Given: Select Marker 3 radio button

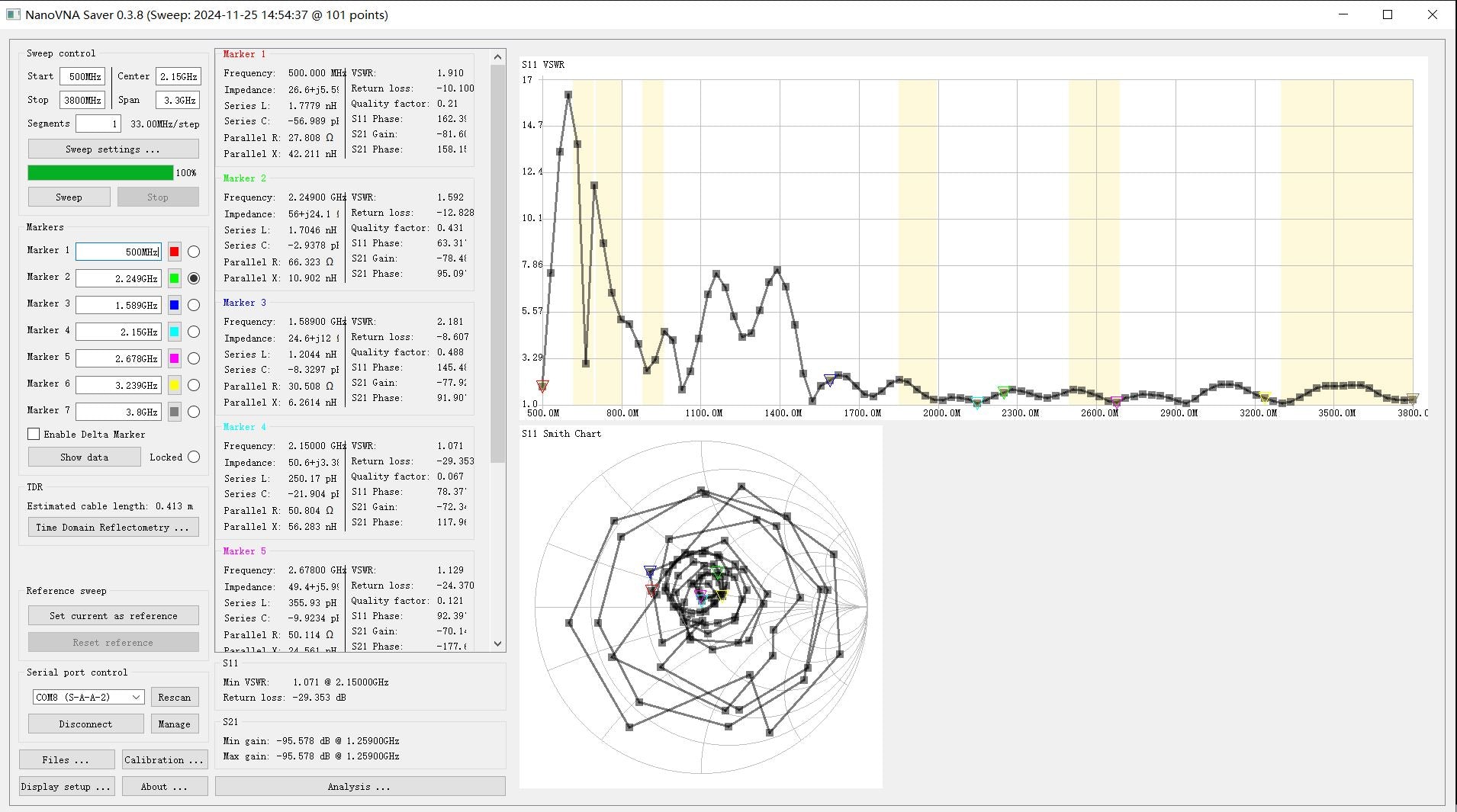Looking at the screenshot, I should [194, 305].
